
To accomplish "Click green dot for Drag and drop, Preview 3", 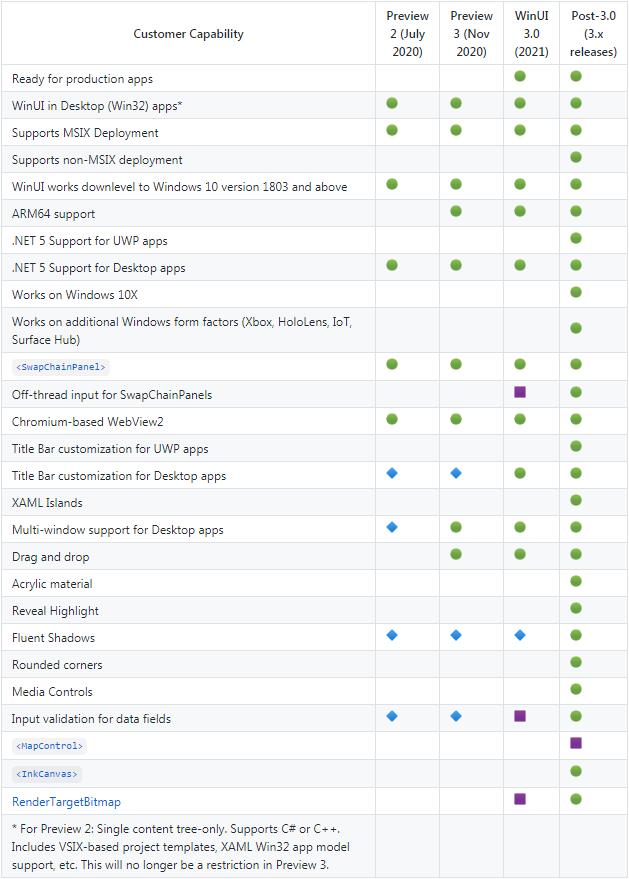I will click(x=456, y=554).
